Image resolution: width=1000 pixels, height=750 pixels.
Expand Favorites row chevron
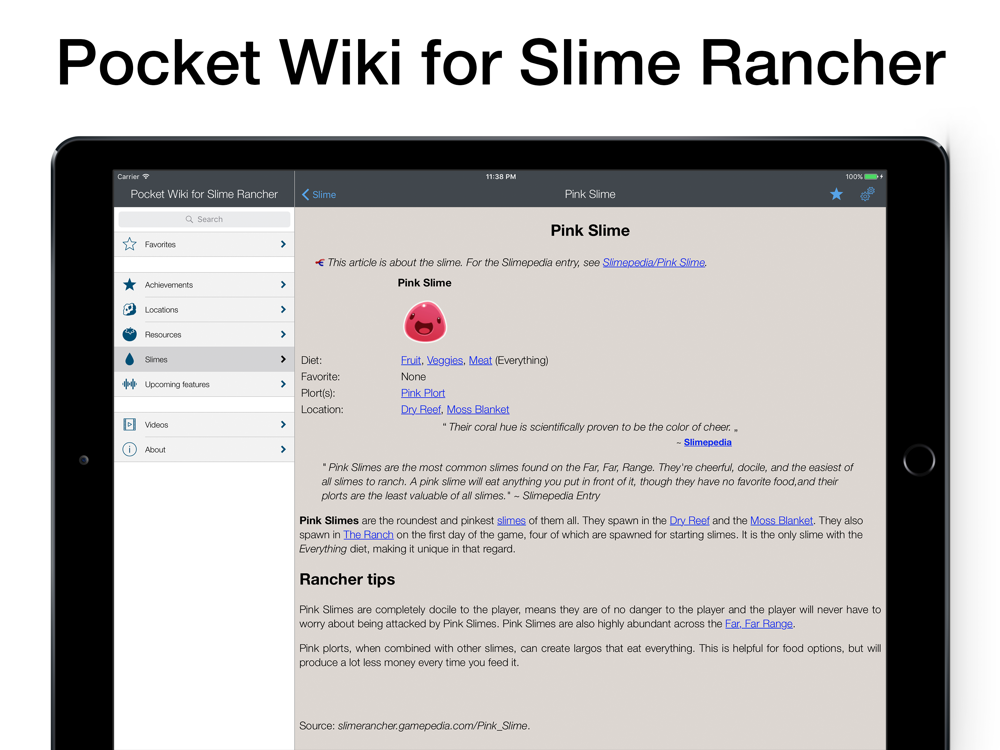pos(283,244)
